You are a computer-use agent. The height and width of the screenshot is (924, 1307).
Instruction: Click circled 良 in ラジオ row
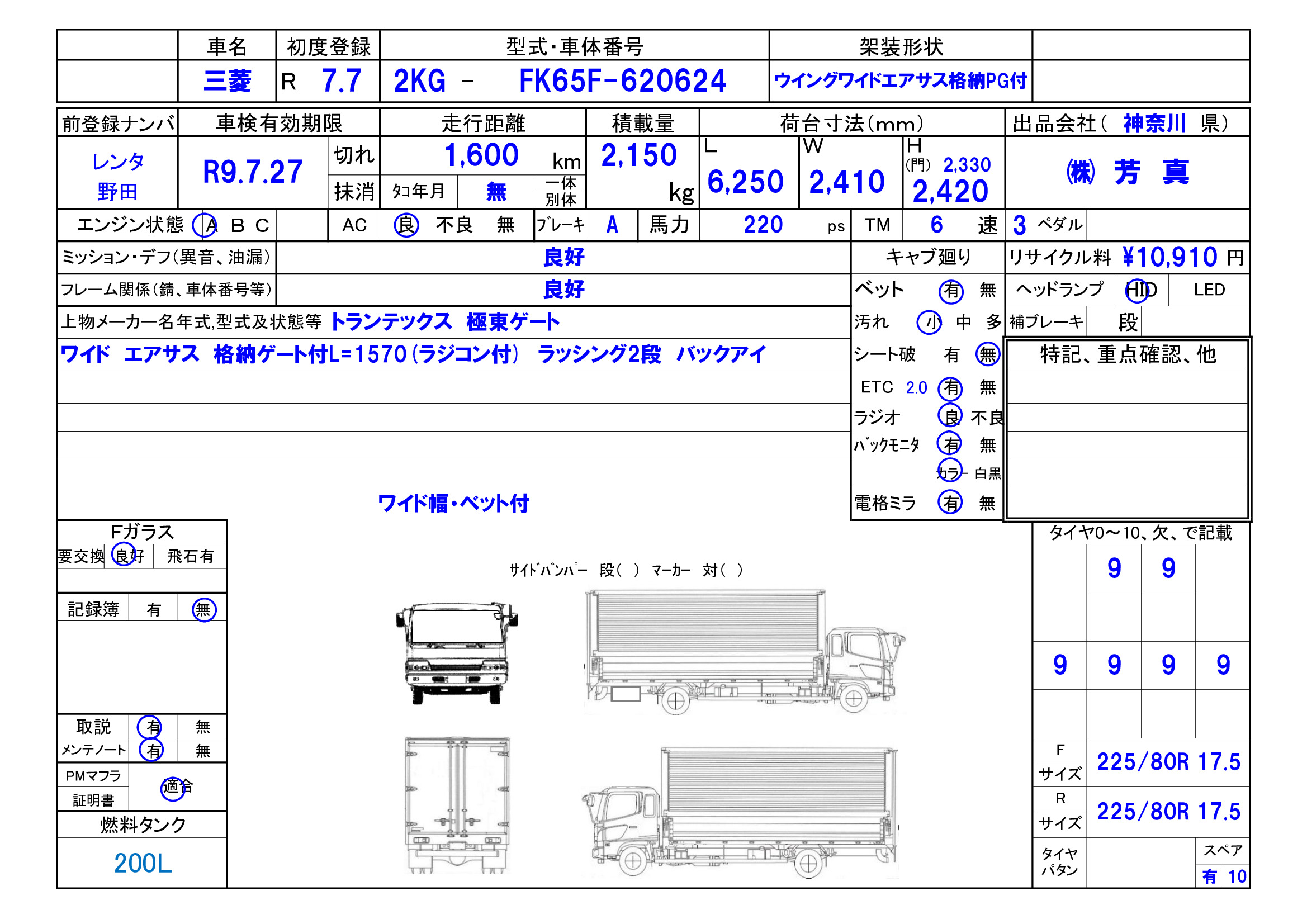[x=950, y=415]
